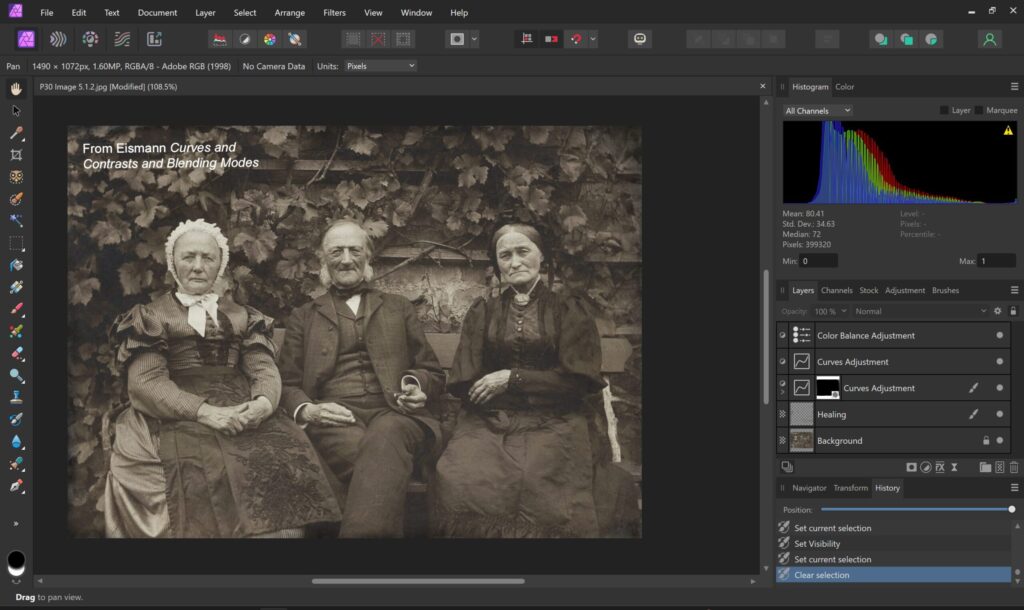Click the account profile icon
This screenshot has height=610, width=1024.
coord(989,39)
